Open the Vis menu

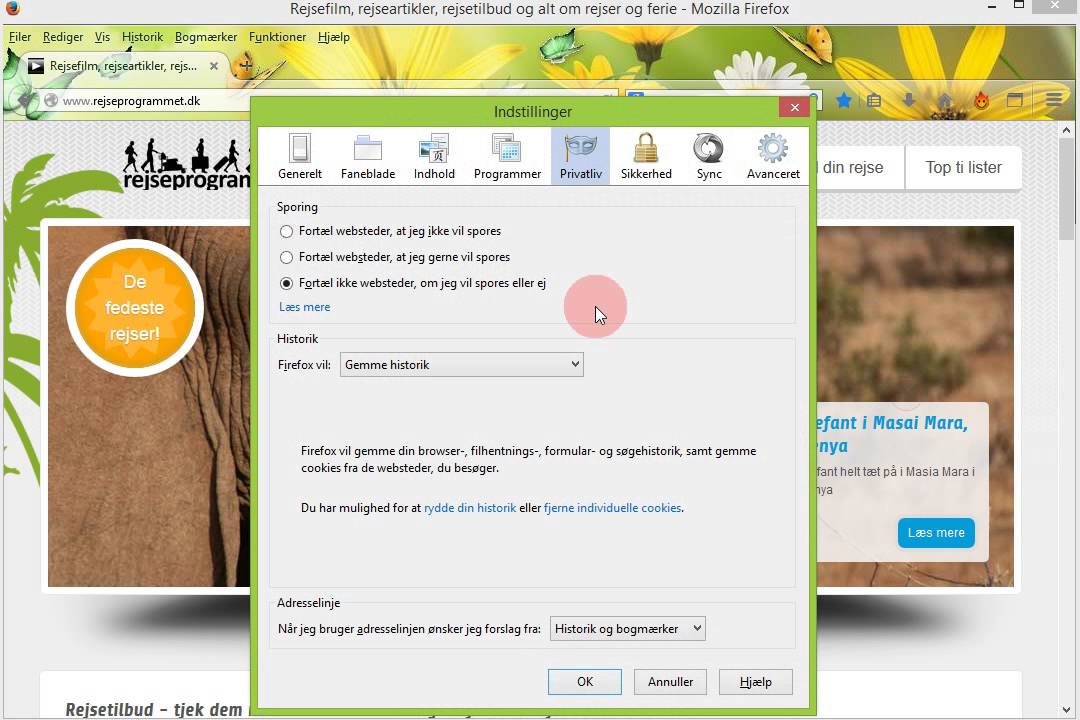pyautogui.click(x=102, y=37)
